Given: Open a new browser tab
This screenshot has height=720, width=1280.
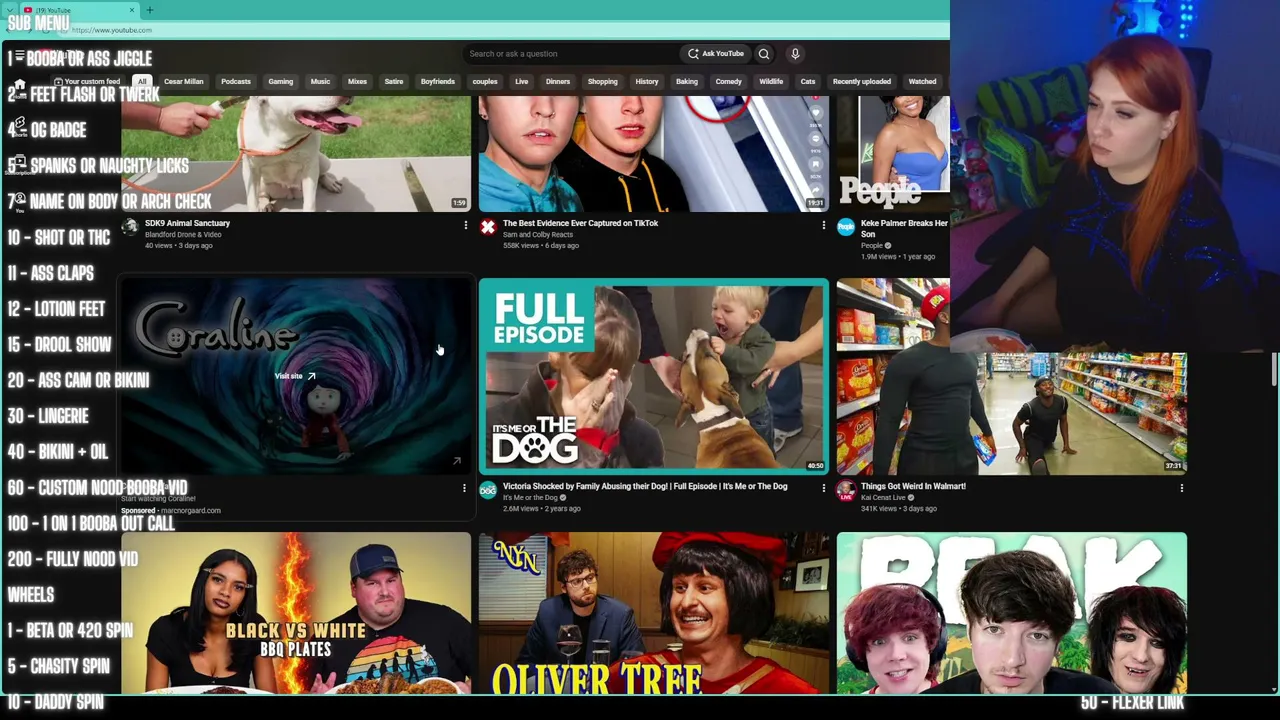Looking at the screenshot, I should point(149,10).
